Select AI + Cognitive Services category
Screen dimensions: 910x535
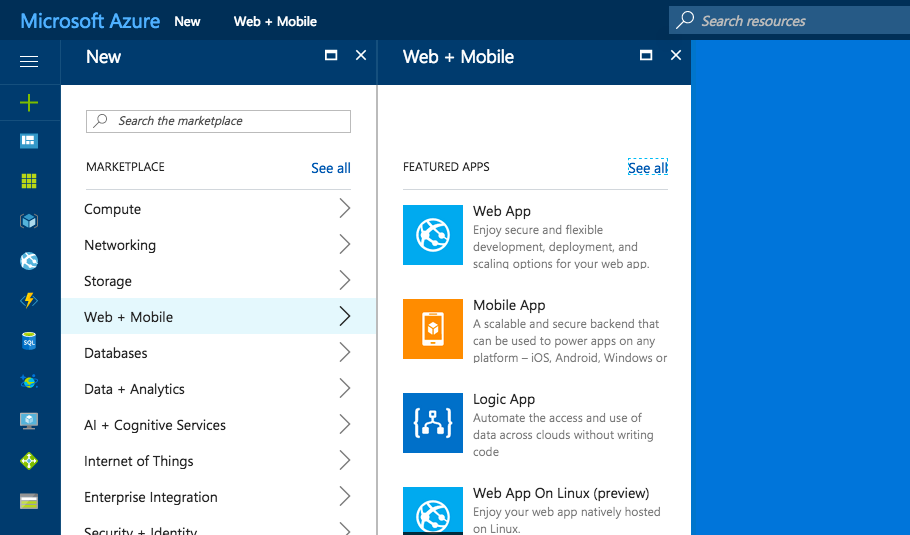(x=218, y=425)
